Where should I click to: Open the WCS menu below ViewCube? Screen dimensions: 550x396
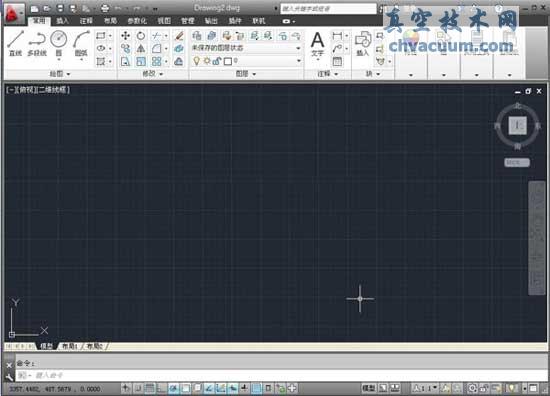517,163
